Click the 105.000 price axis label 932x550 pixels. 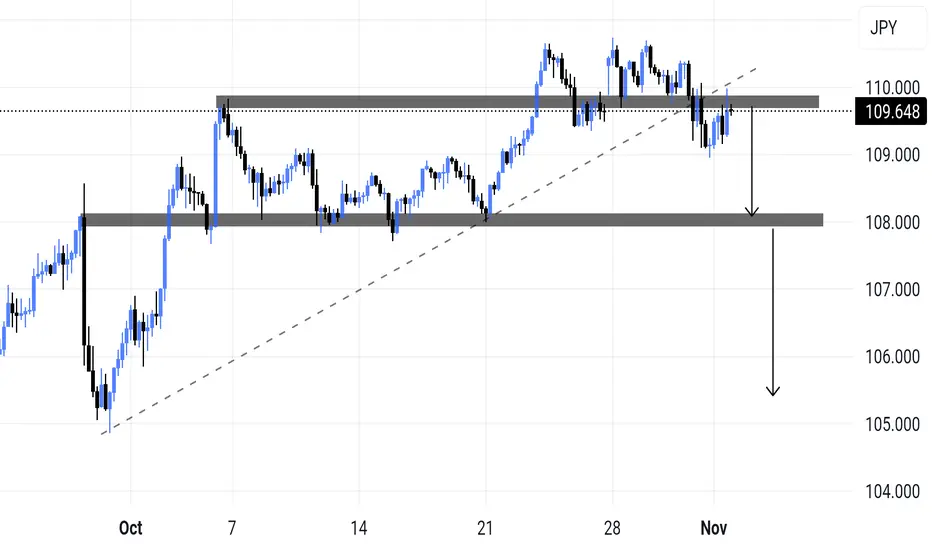click(x=893, y=425)
